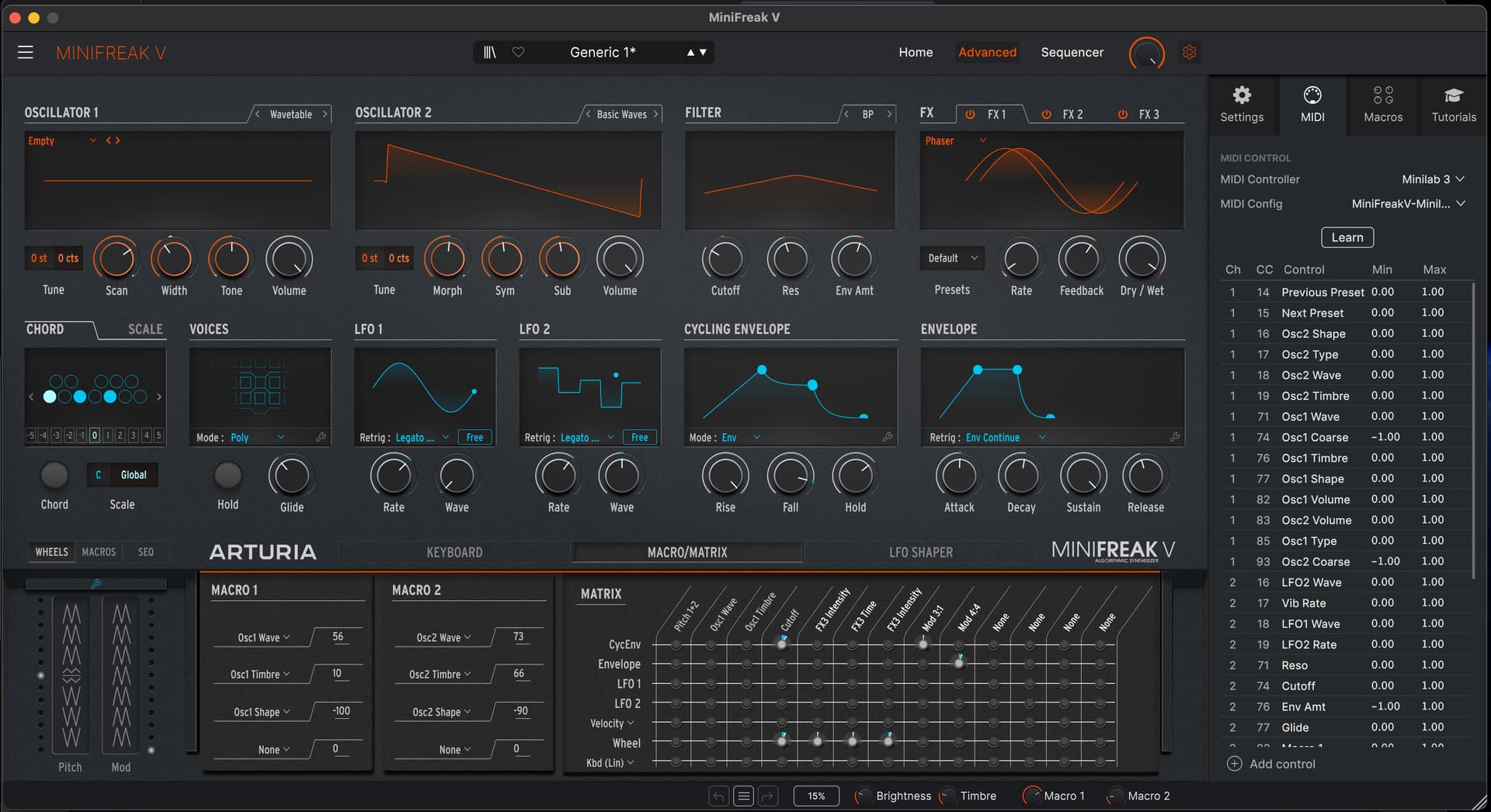
Task: Open the Tutorials graduation cap icon
Action: (1454, 104)
